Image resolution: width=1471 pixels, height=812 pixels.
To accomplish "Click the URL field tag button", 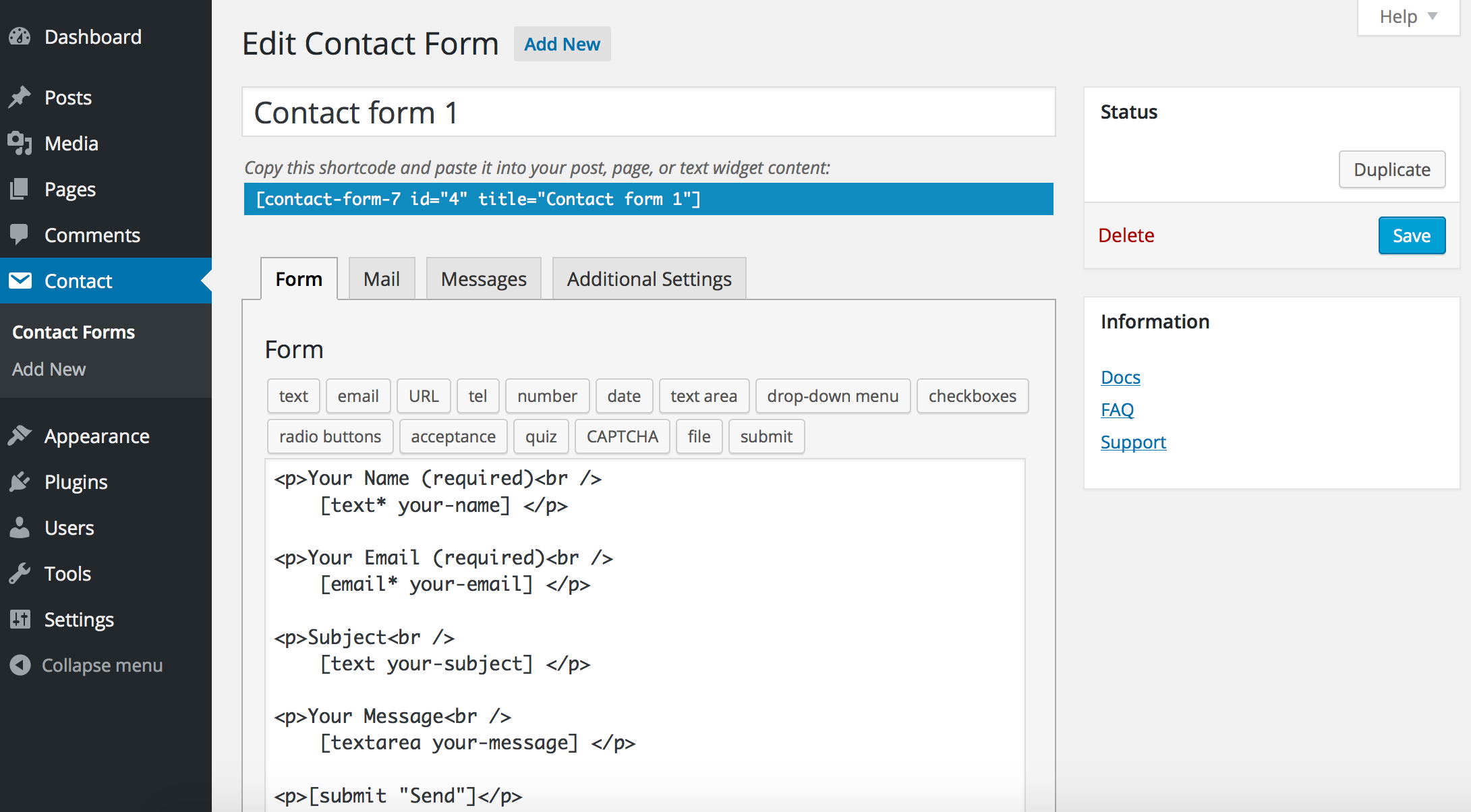I will point(421,395).
